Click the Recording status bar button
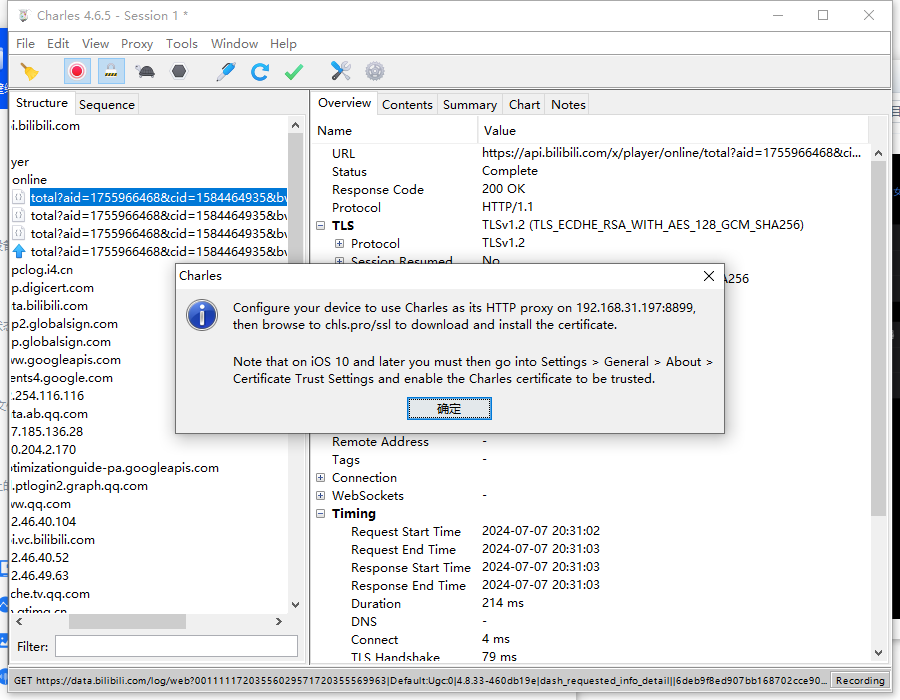Image resolution: width=900 pixels, height=700 pixels. (x=860, y=680)
